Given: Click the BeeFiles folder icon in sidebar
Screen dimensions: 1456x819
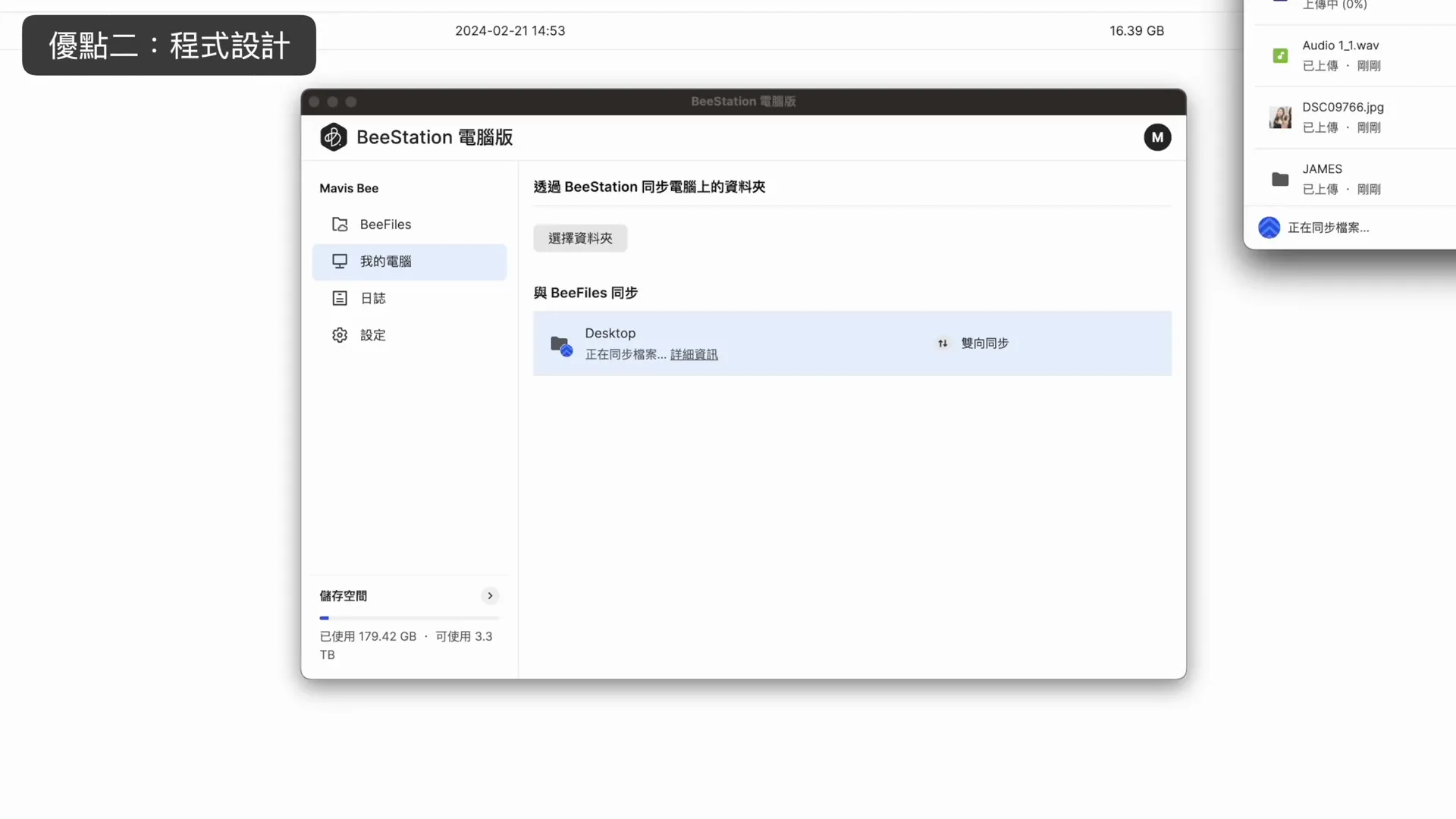Looking at the screenshot, I should (x=340, y=224).
